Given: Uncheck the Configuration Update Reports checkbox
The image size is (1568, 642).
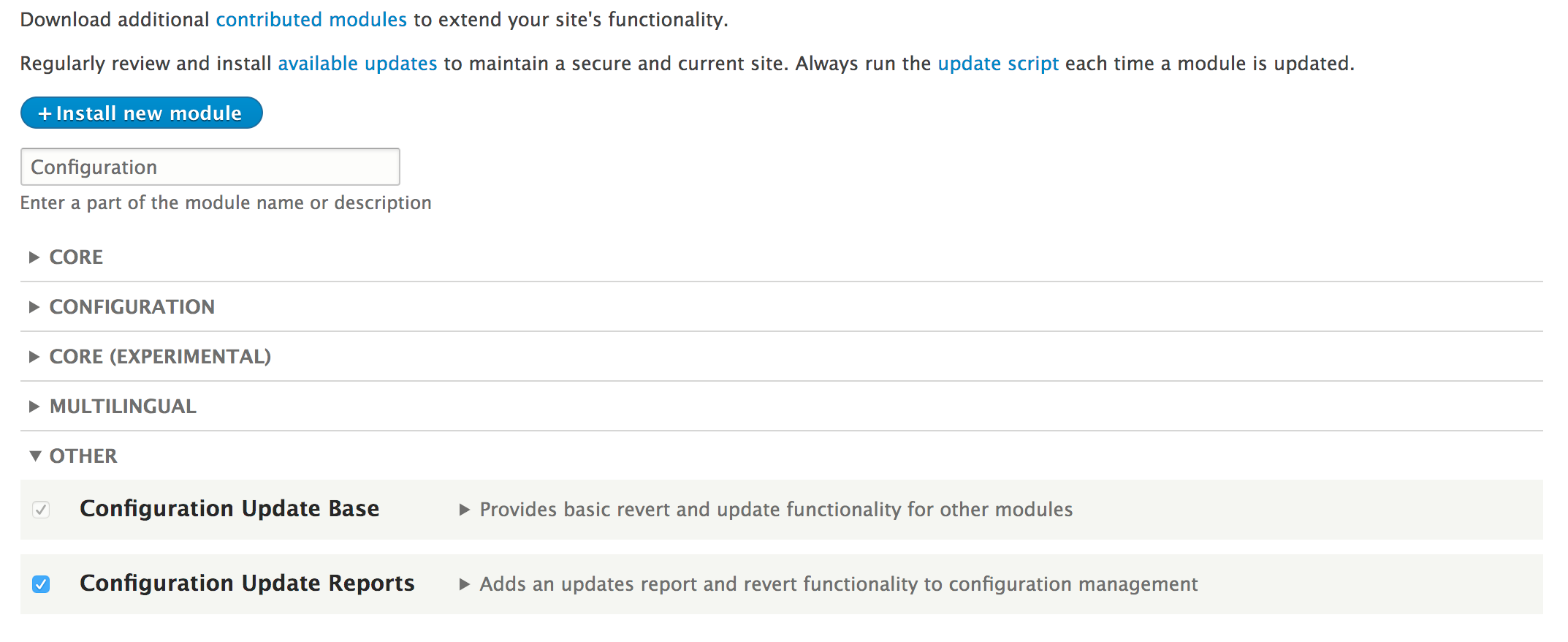Looking at the screenshot, I should point(41,584).
